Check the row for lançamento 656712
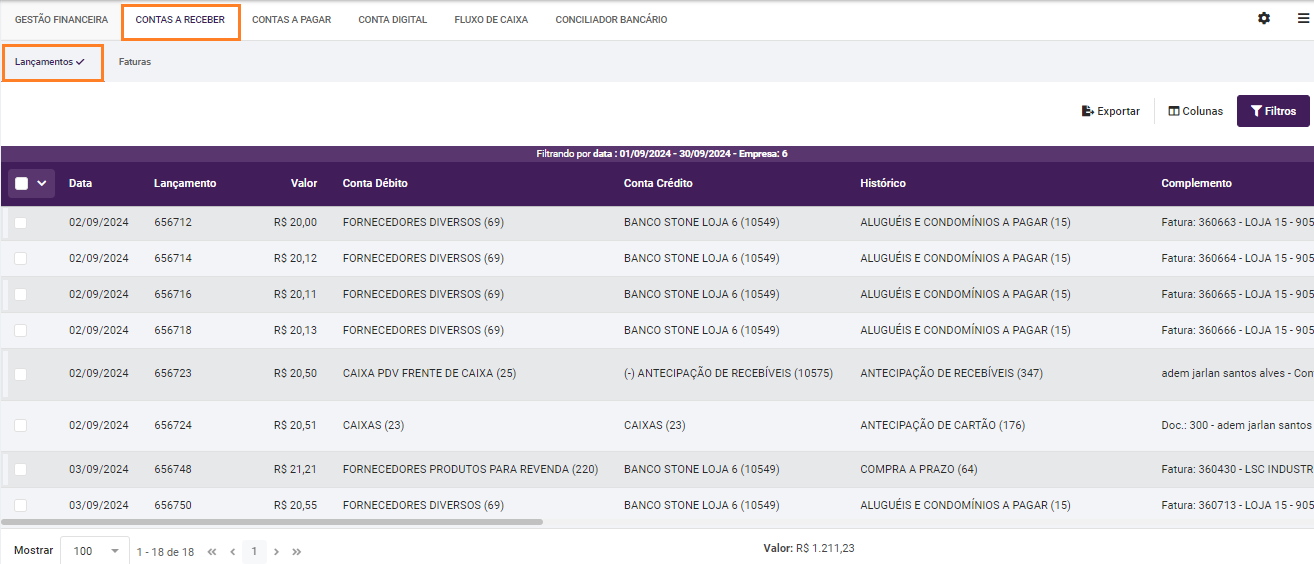 [21, 223]
